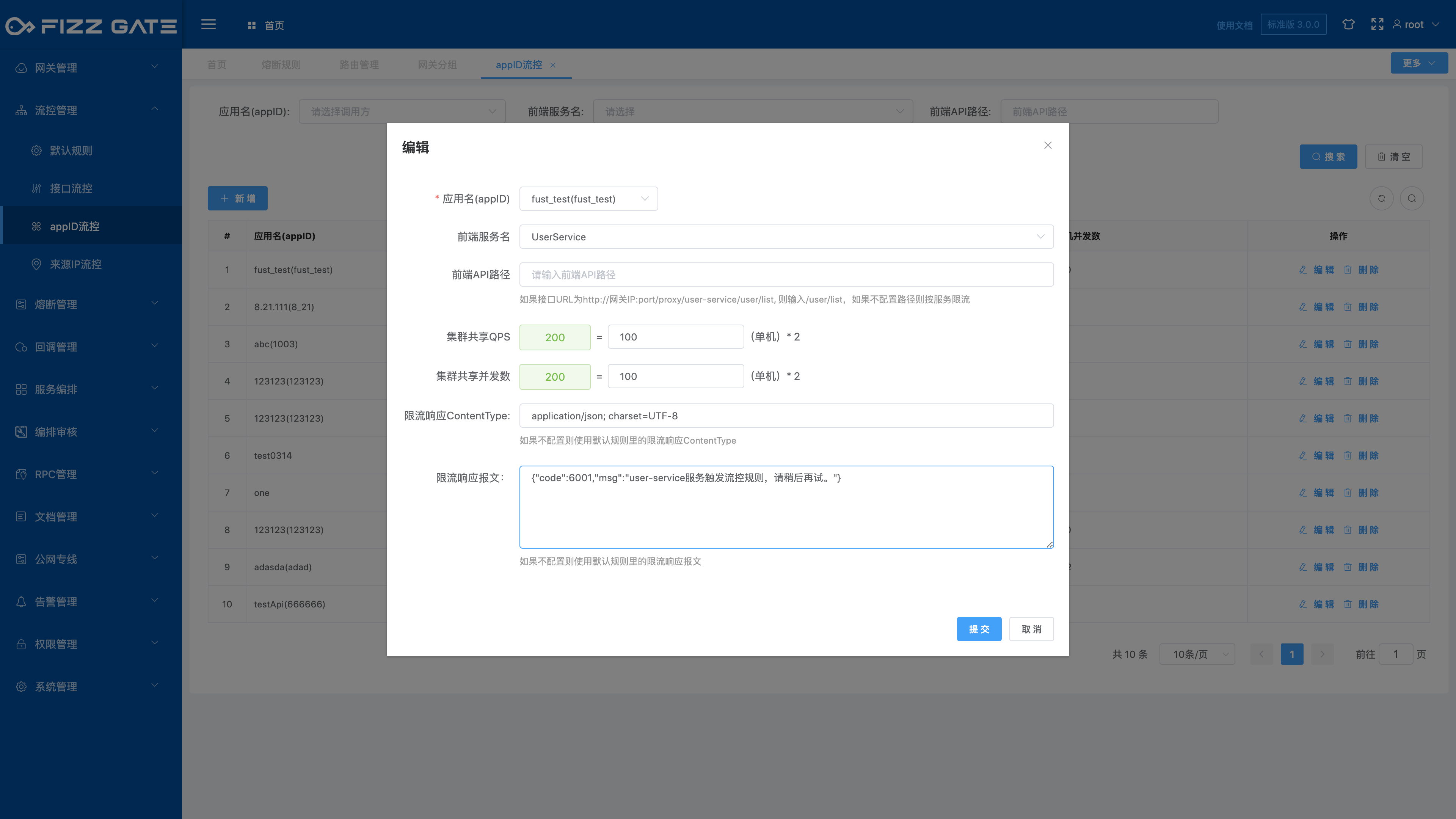Close the 编辑 dialog

pos(1047,145)
